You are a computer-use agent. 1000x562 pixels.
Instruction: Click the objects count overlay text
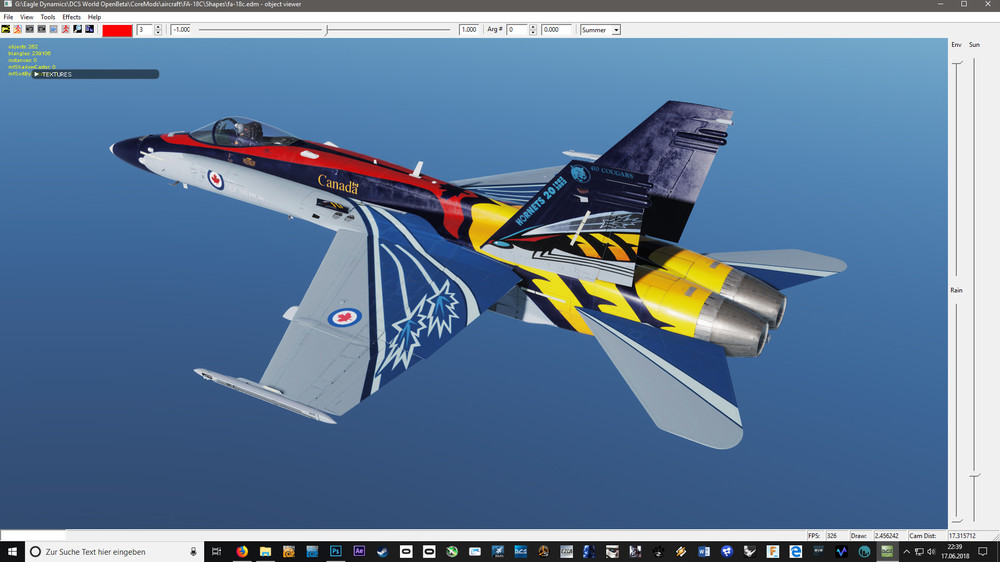pos(23,47)
